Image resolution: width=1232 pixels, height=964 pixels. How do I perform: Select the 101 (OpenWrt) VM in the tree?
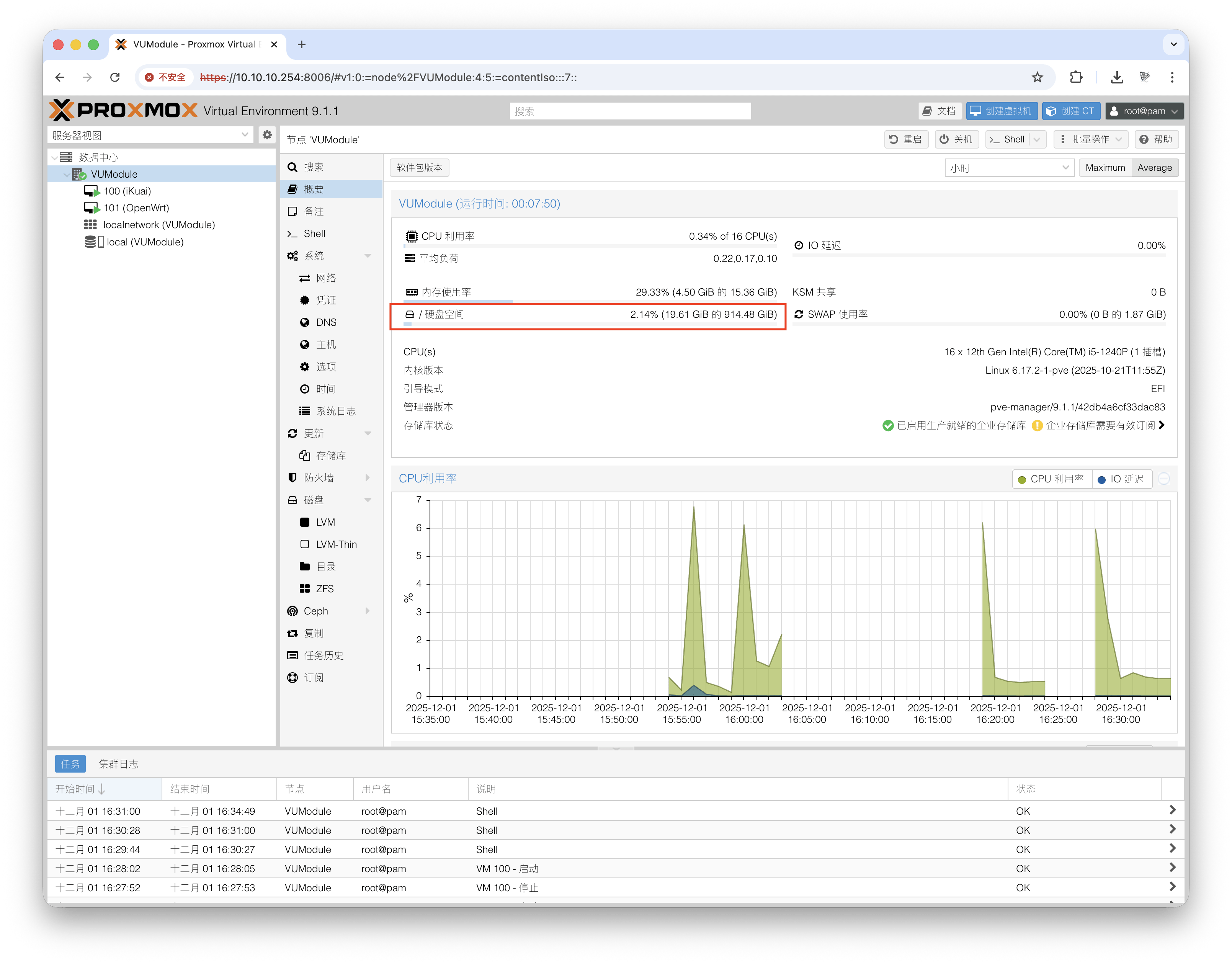click(x=136, y=208)
